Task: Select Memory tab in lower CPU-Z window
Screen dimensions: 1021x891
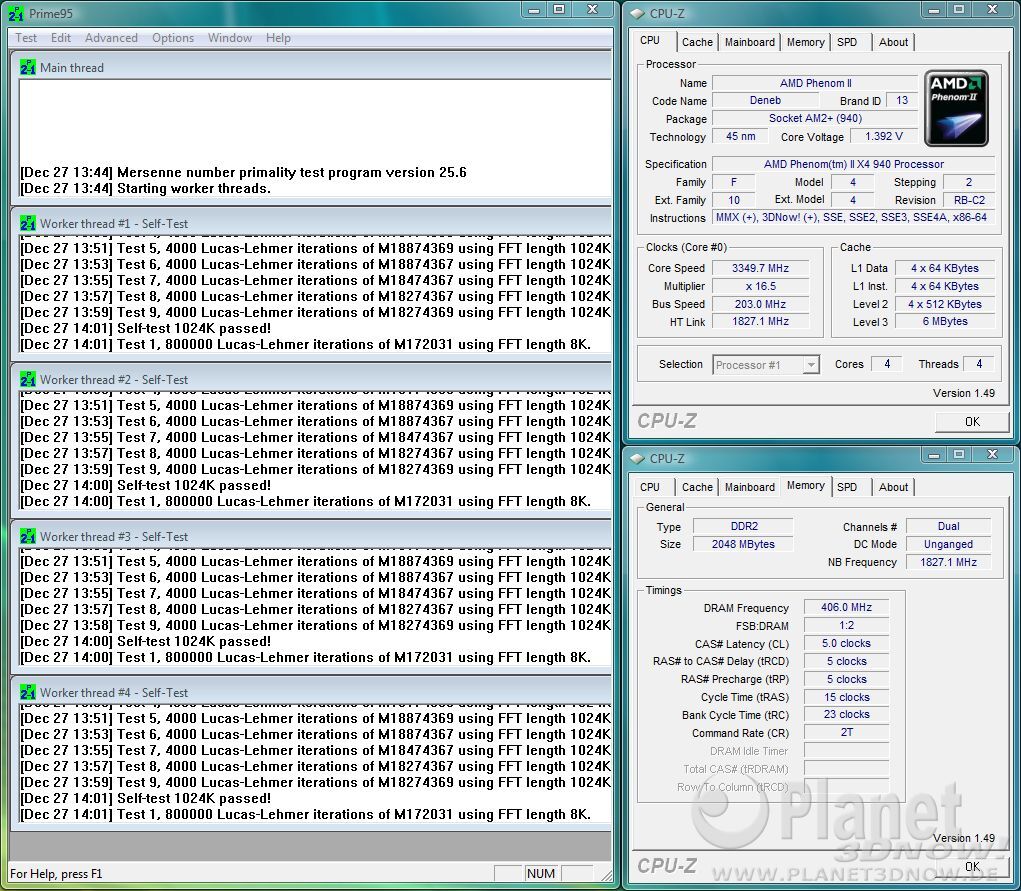Action: [805, 485]
